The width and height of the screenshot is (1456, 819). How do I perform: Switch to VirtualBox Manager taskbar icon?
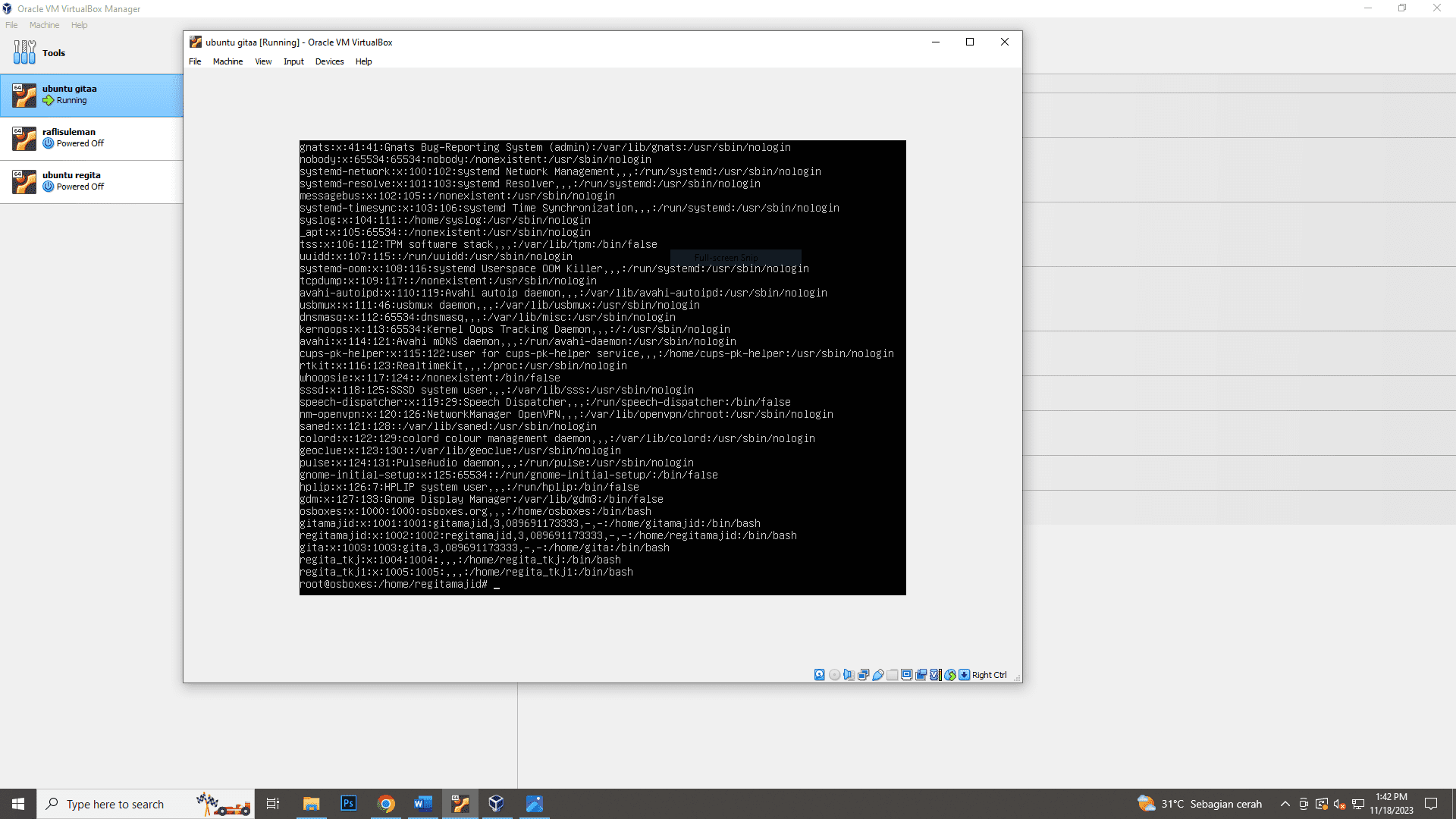(497, 804)
